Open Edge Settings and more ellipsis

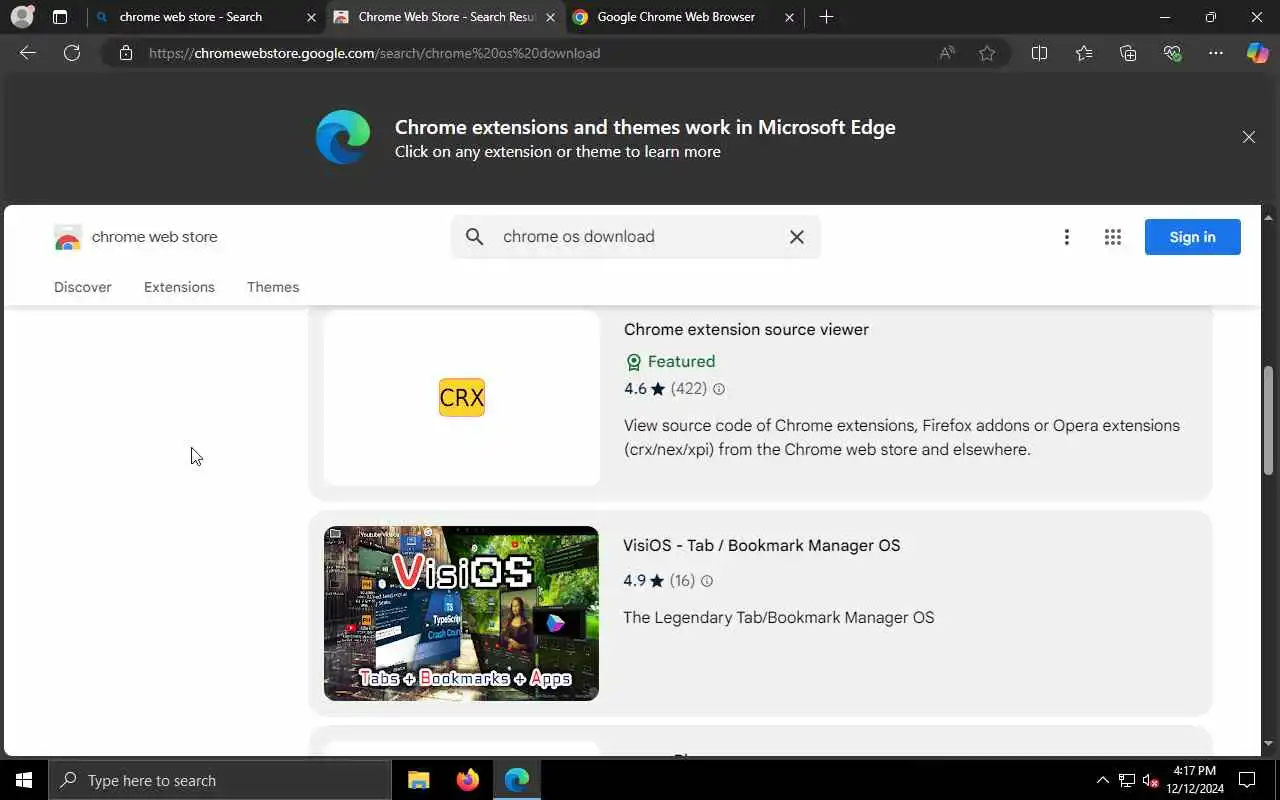pyautogui.click(x=1216, y=53)
